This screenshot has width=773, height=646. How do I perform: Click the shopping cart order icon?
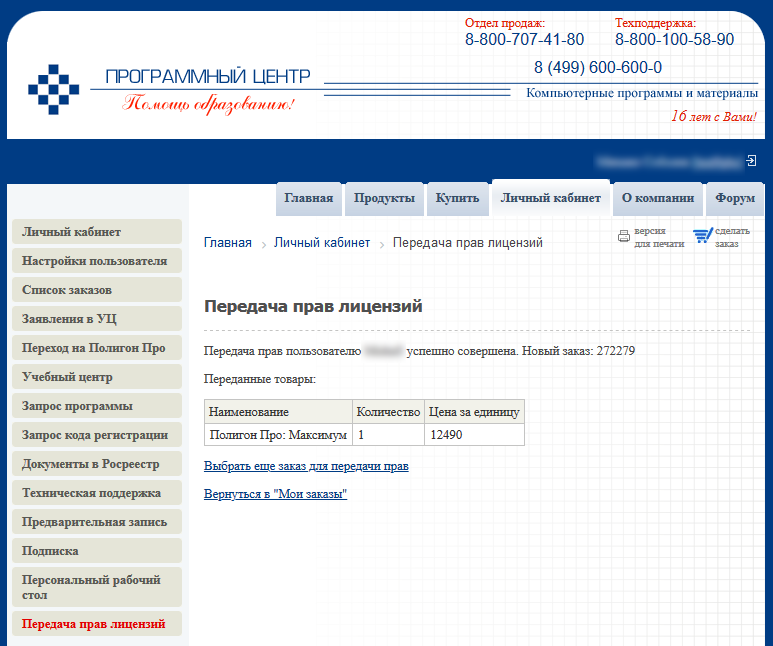(703, 236)
